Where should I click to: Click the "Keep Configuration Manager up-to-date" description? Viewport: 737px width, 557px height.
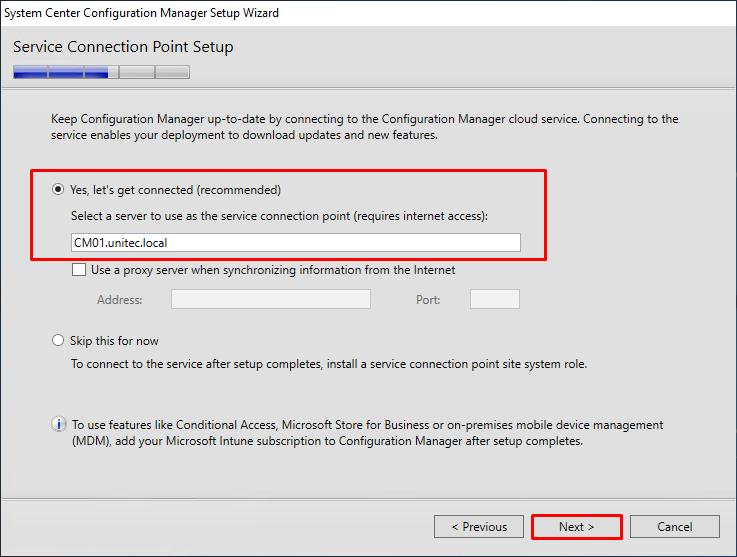(x=365, y=127)
